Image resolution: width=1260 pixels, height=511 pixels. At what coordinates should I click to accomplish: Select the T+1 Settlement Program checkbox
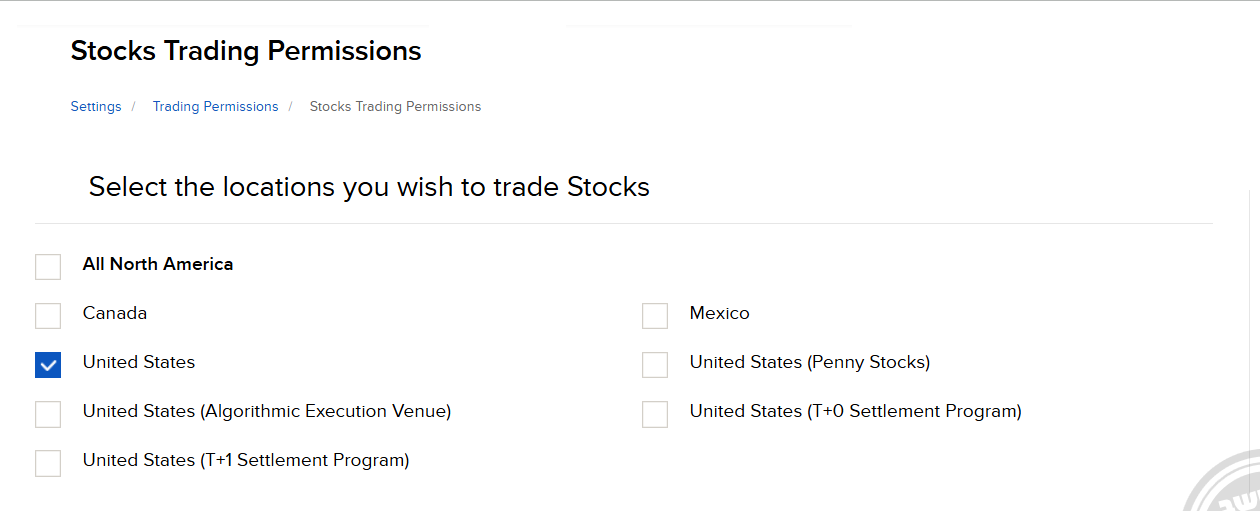pyautogui.click(x=48, y=463)
